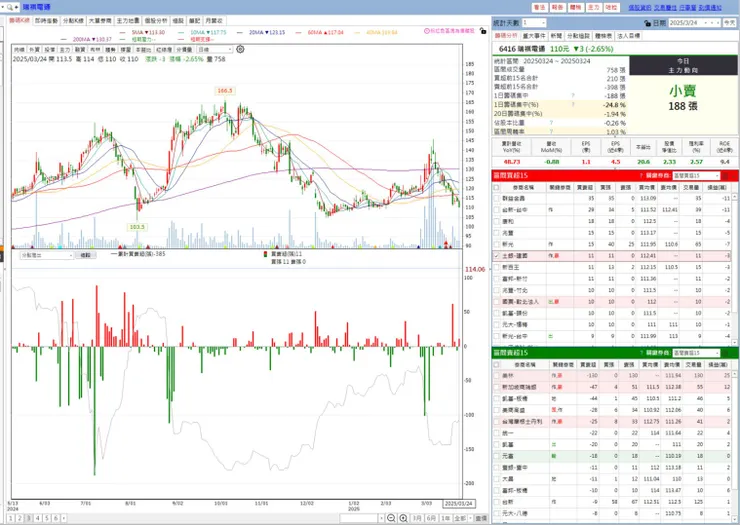Click the 60MA legend line
Viewport: 740px width, 525px height.
(x=320, y=33)
